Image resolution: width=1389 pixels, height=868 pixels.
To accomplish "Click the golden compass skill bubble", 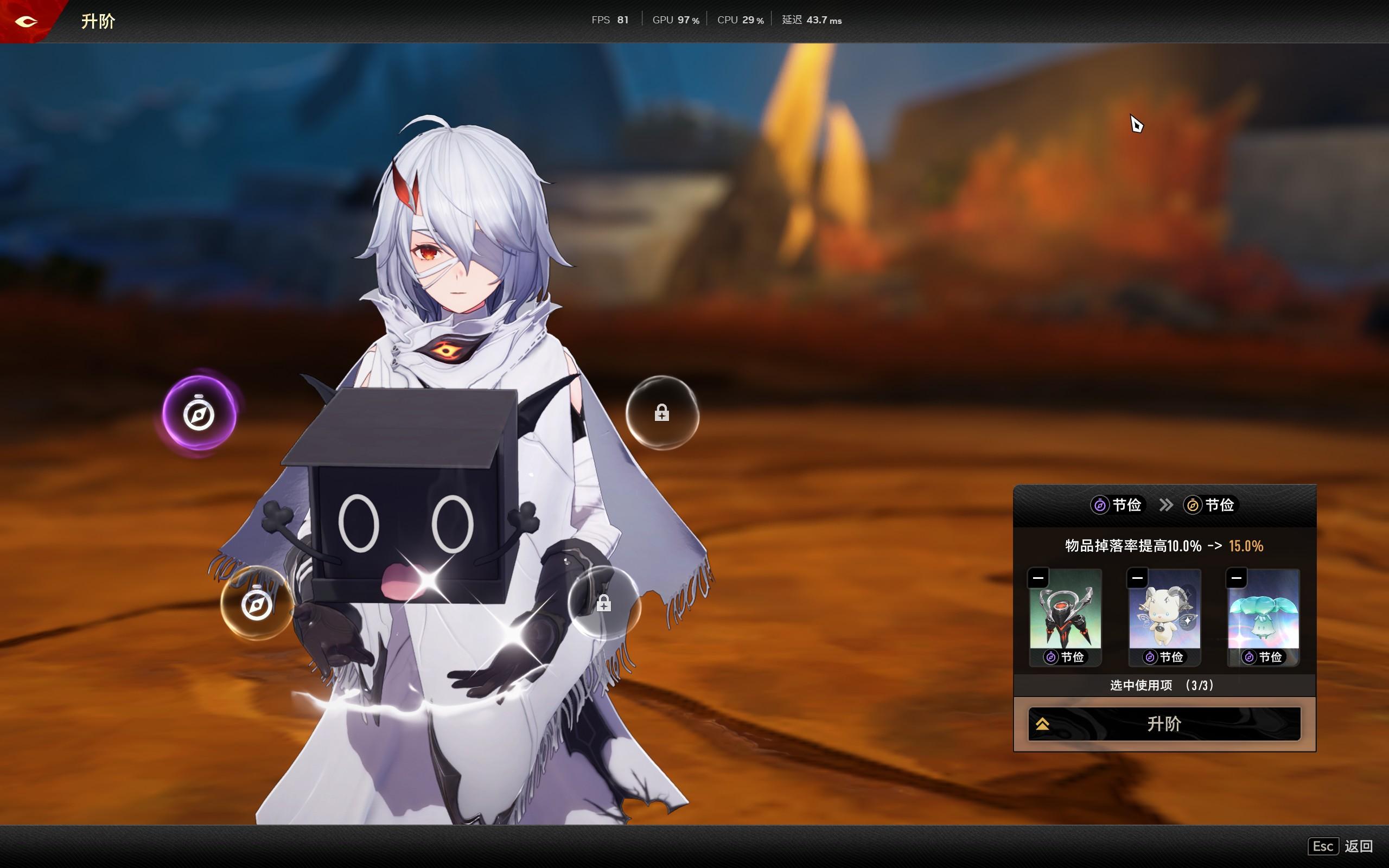I will click(256, 603).
